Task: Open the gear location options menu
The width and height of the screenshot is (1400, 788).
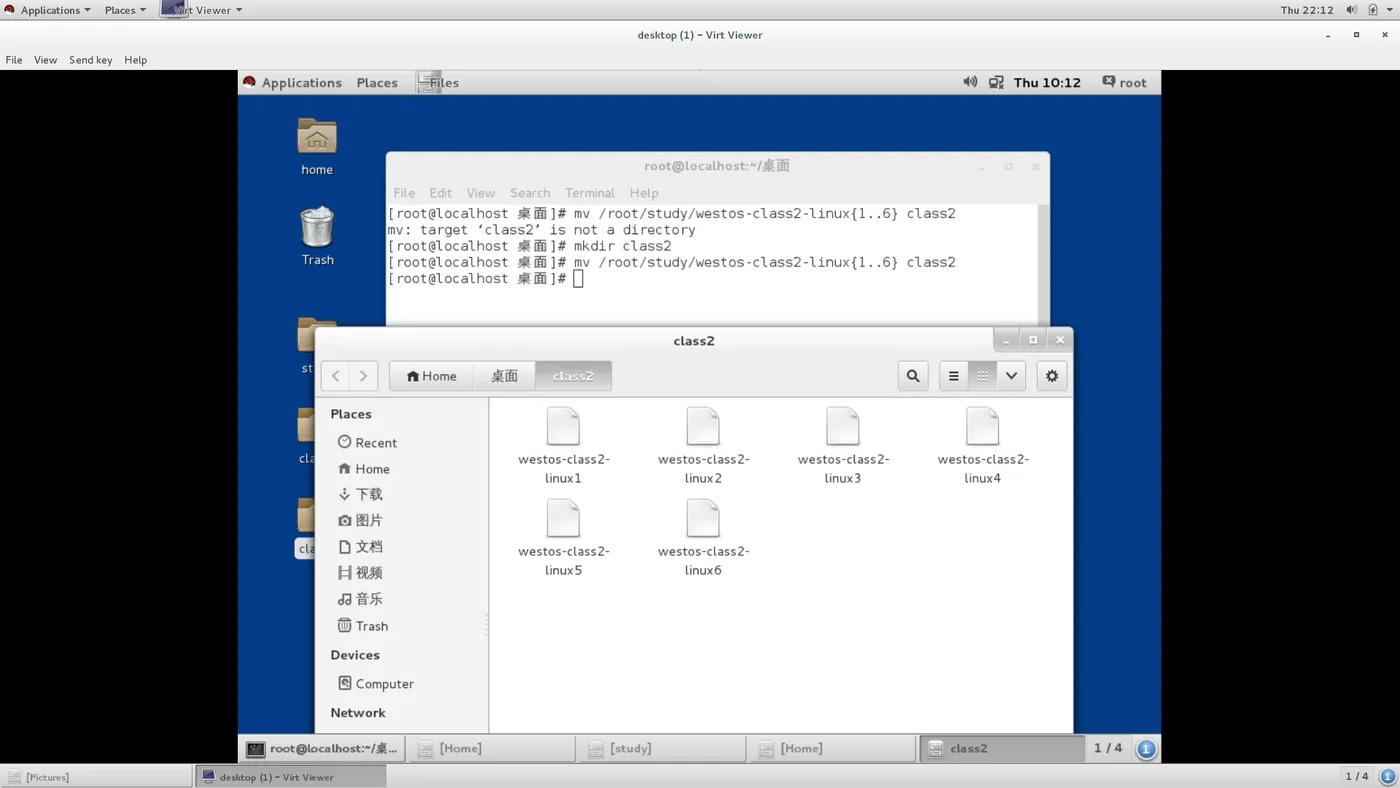Action: pyautogui.click(x=1052, y=376)
